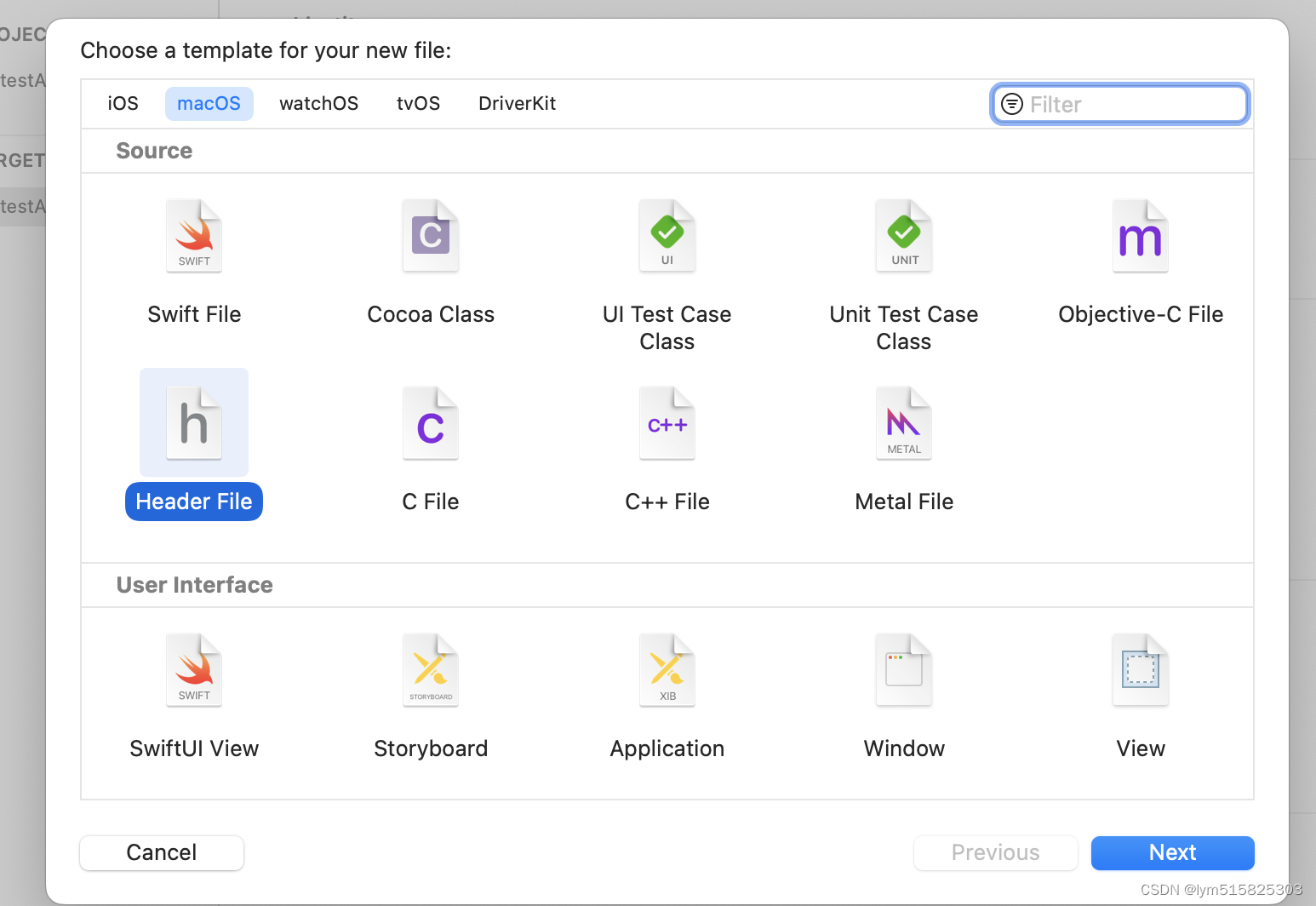The image size is (1316, 906).
Task: Switch to the watchOS tab
Action: pyautogui.click(x=318, y=103)
